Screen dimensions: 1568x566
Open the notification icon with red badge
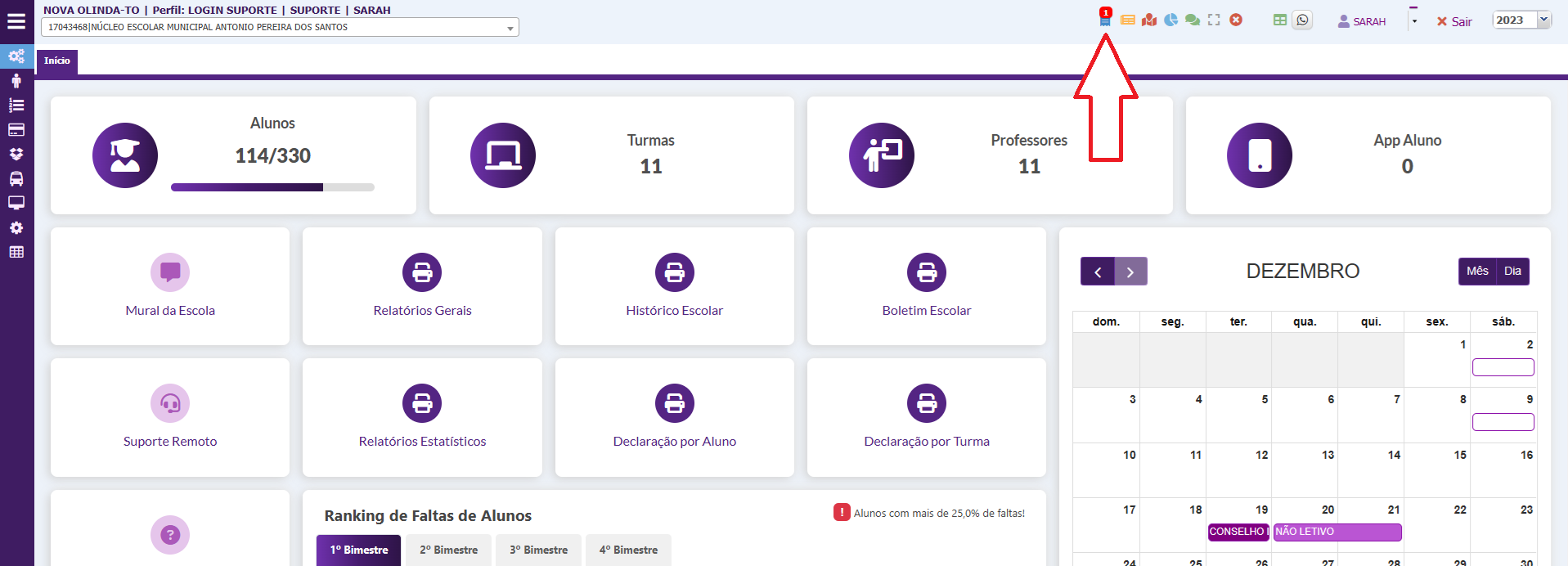[1105, 20]
